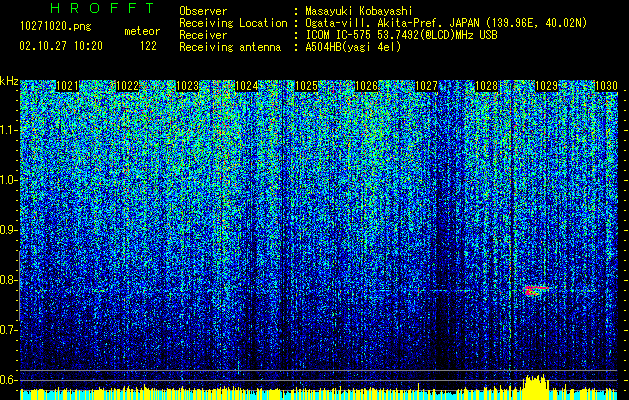
Task: Click the 1021 time marker
Action: coord(67,86)
